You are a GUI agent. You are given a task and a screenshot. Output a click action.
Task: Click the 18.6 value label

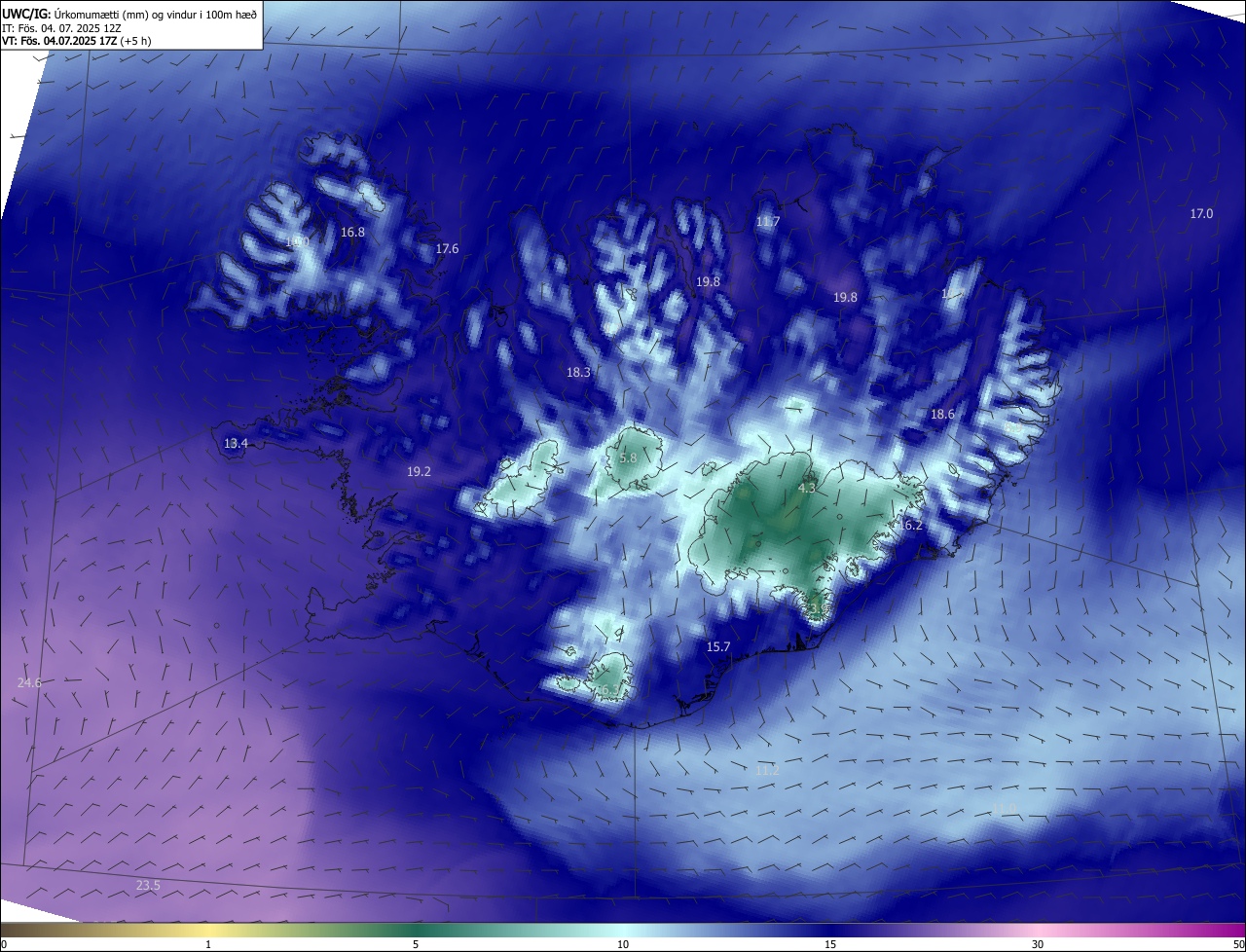(x=942, y=414)
